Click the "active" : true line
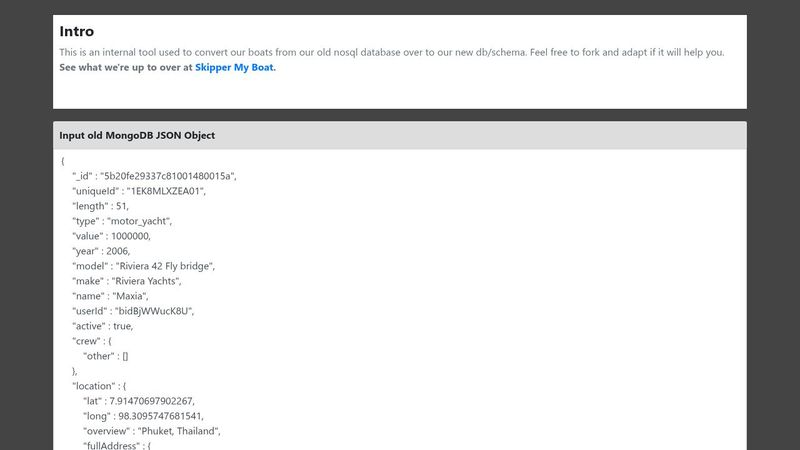 click(102, 326)
